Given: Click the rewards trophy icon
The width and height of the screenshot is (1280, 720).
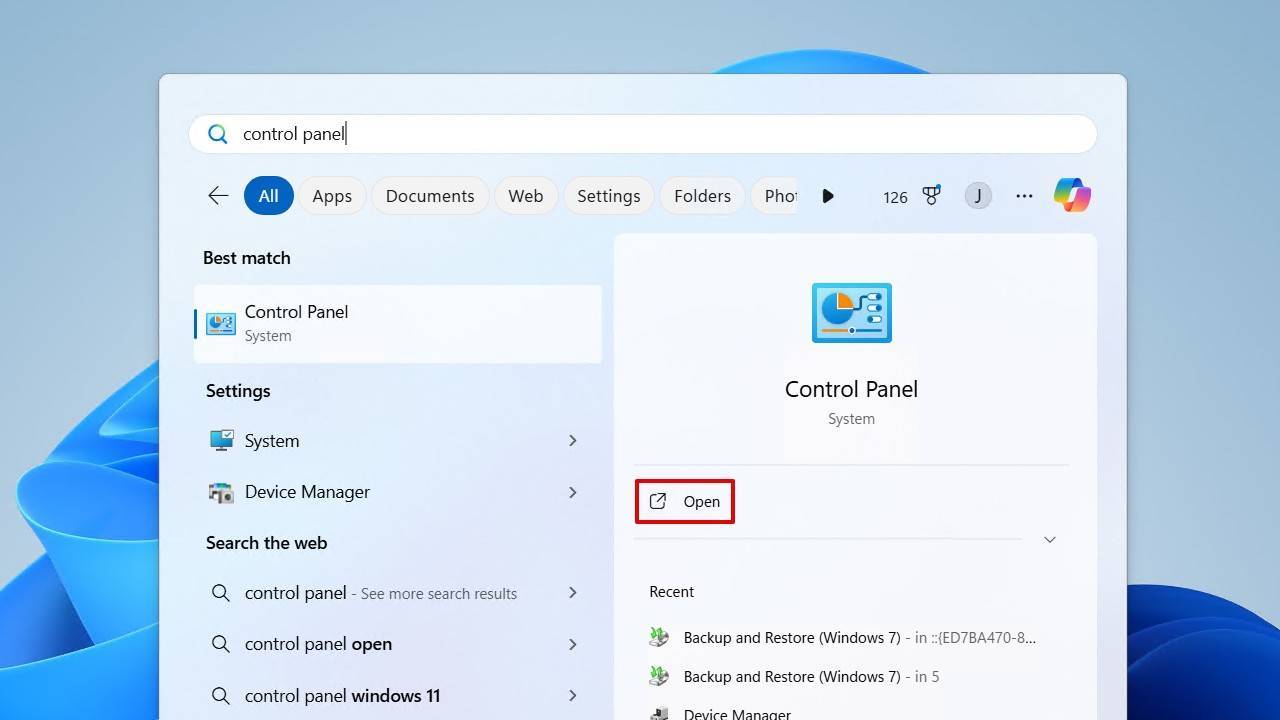Looking at the screenshot, I should coord(931,196).
